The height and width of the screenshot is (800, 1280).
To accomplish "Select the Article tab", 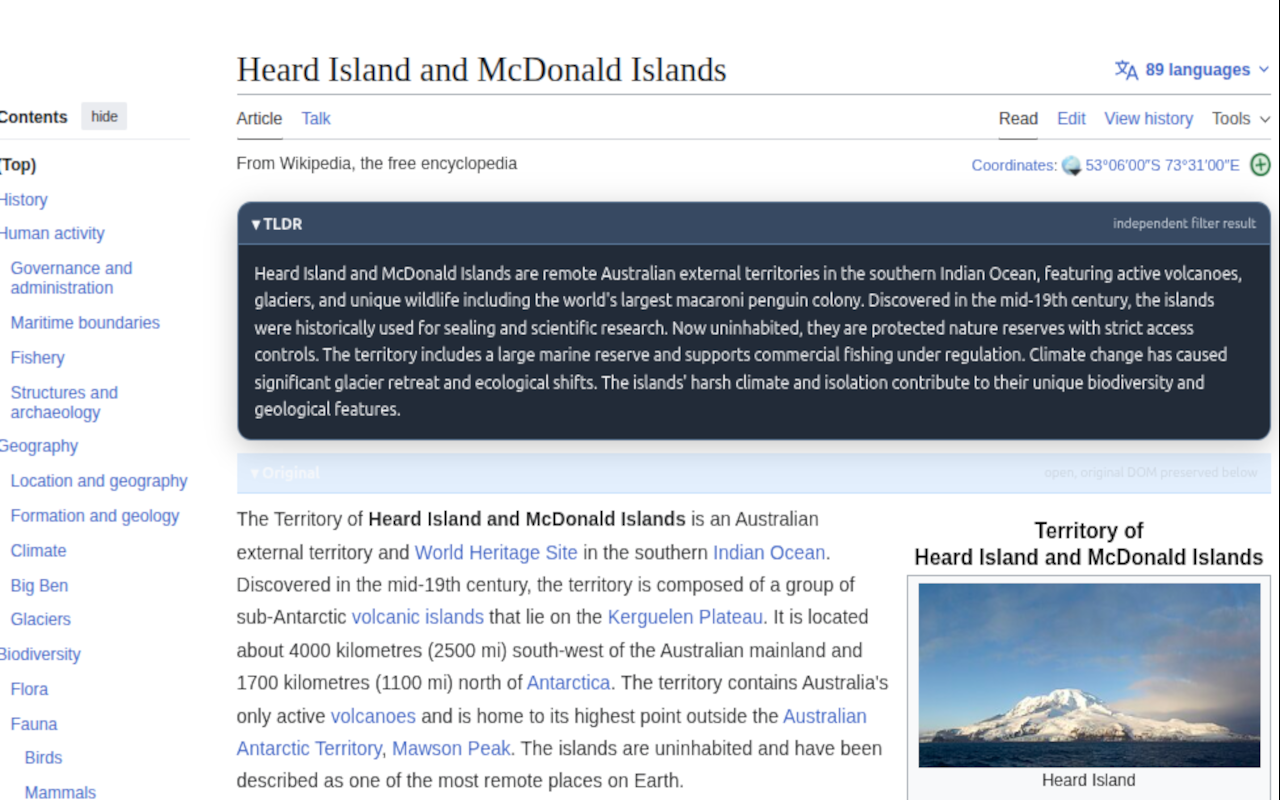I will click(259, 118).
